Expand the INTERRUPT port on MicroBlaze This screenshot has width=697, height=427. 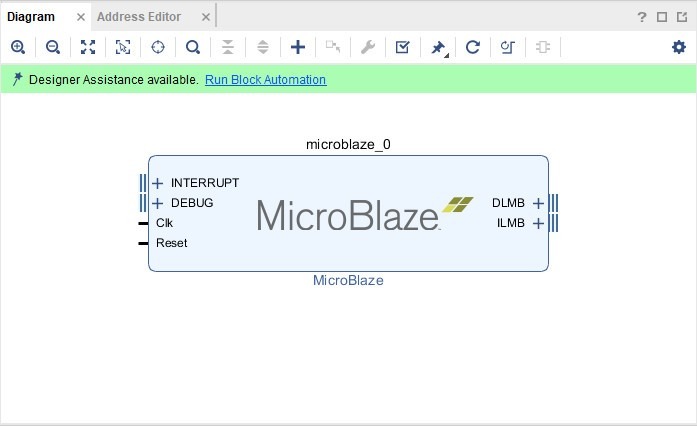click(158, 183)
